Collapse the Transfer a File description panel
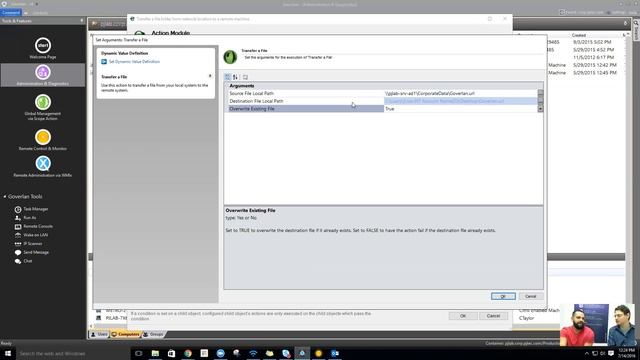 coord(210,76)
